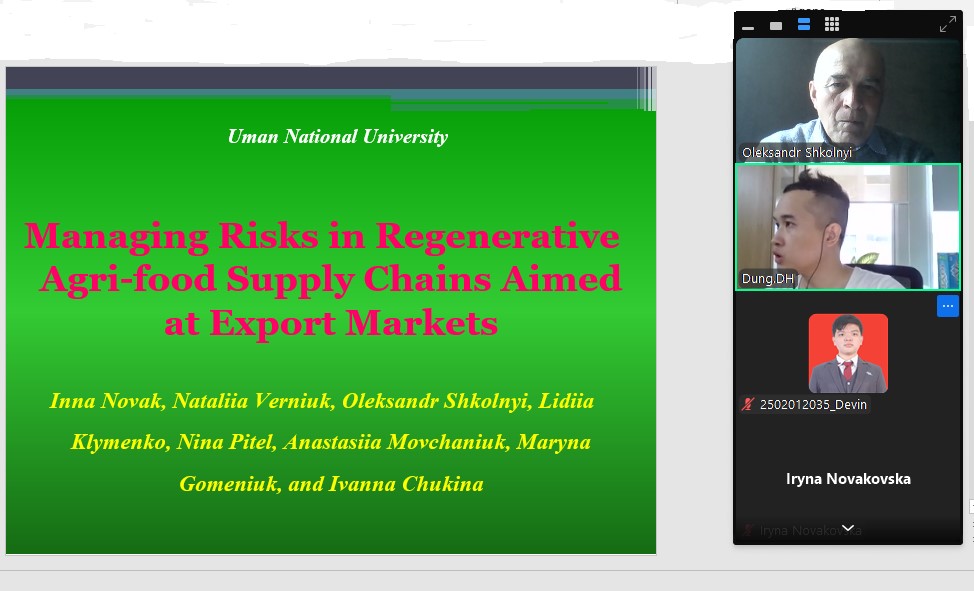Expand more participants with the down chevron

pyautogui.click(x=848, y=528)
